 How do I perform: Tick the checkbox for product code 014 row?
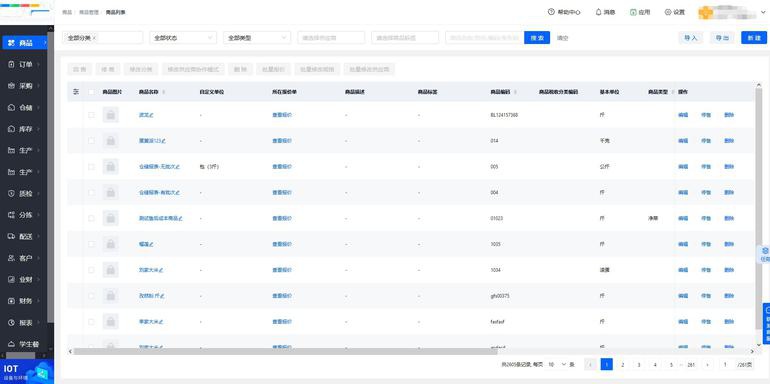point(91,140)
